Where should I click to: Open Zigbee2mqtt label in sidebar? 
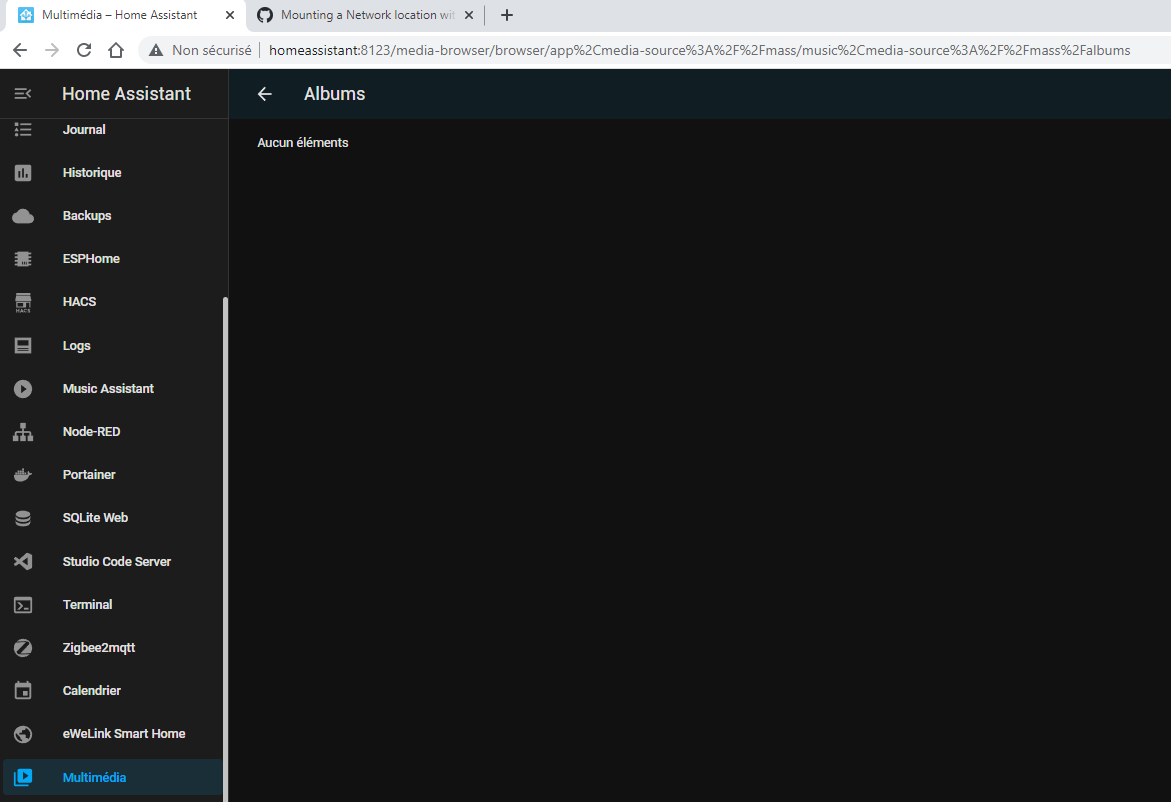[x=99, y=648]
